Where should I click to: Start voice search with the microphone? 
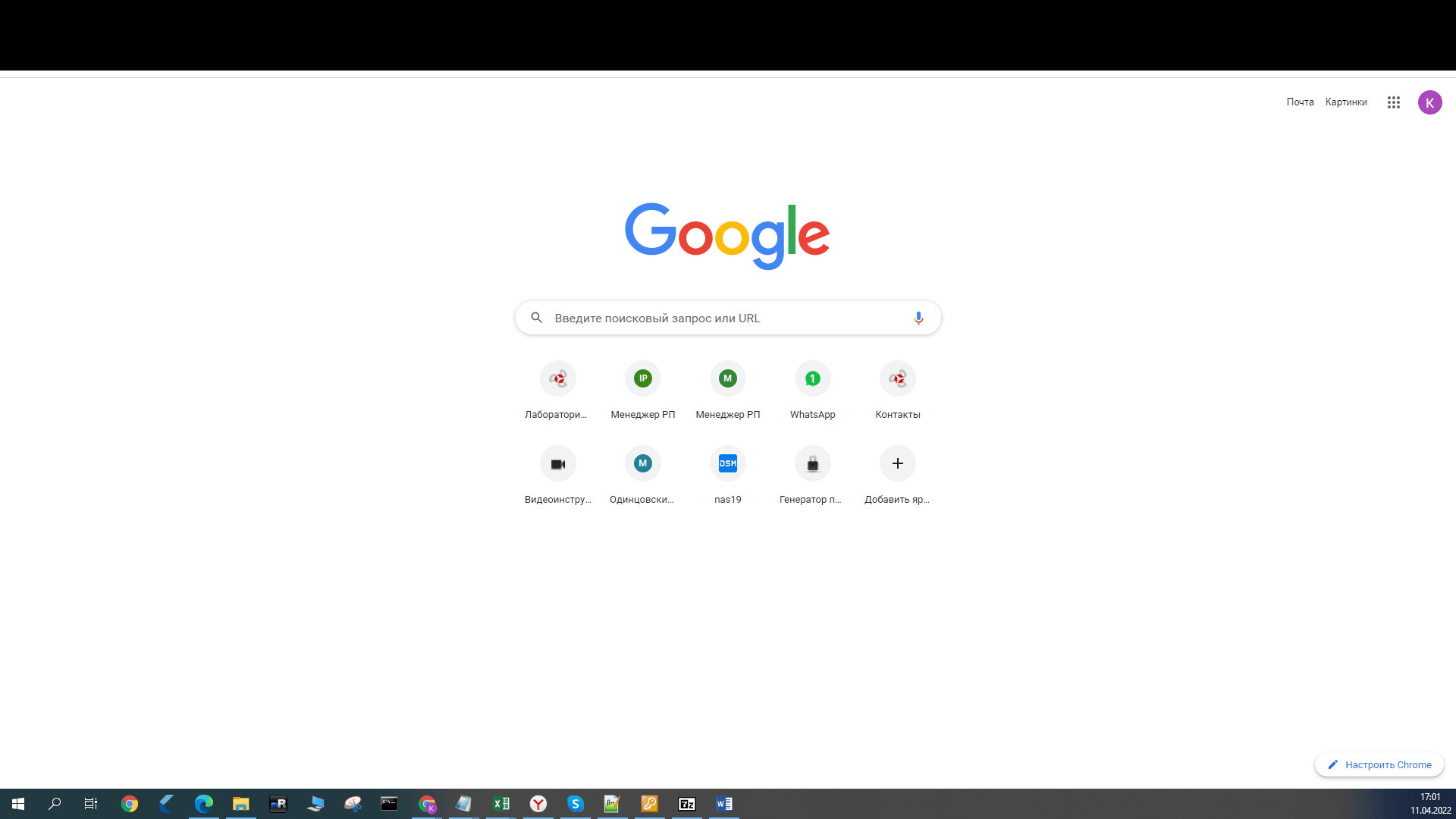918,318
